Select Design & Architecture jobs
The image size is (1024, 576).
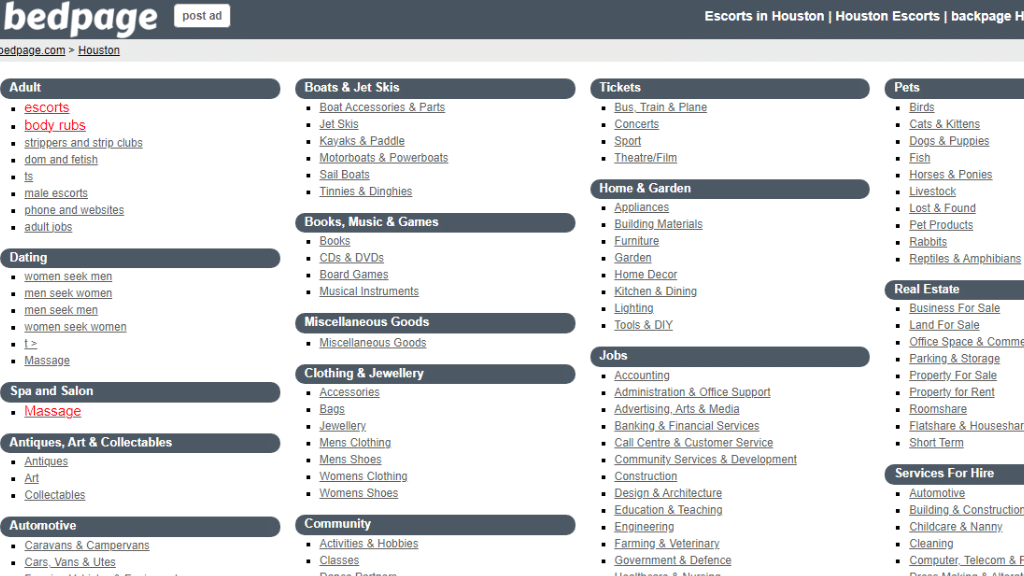click(x=668, y=493)
